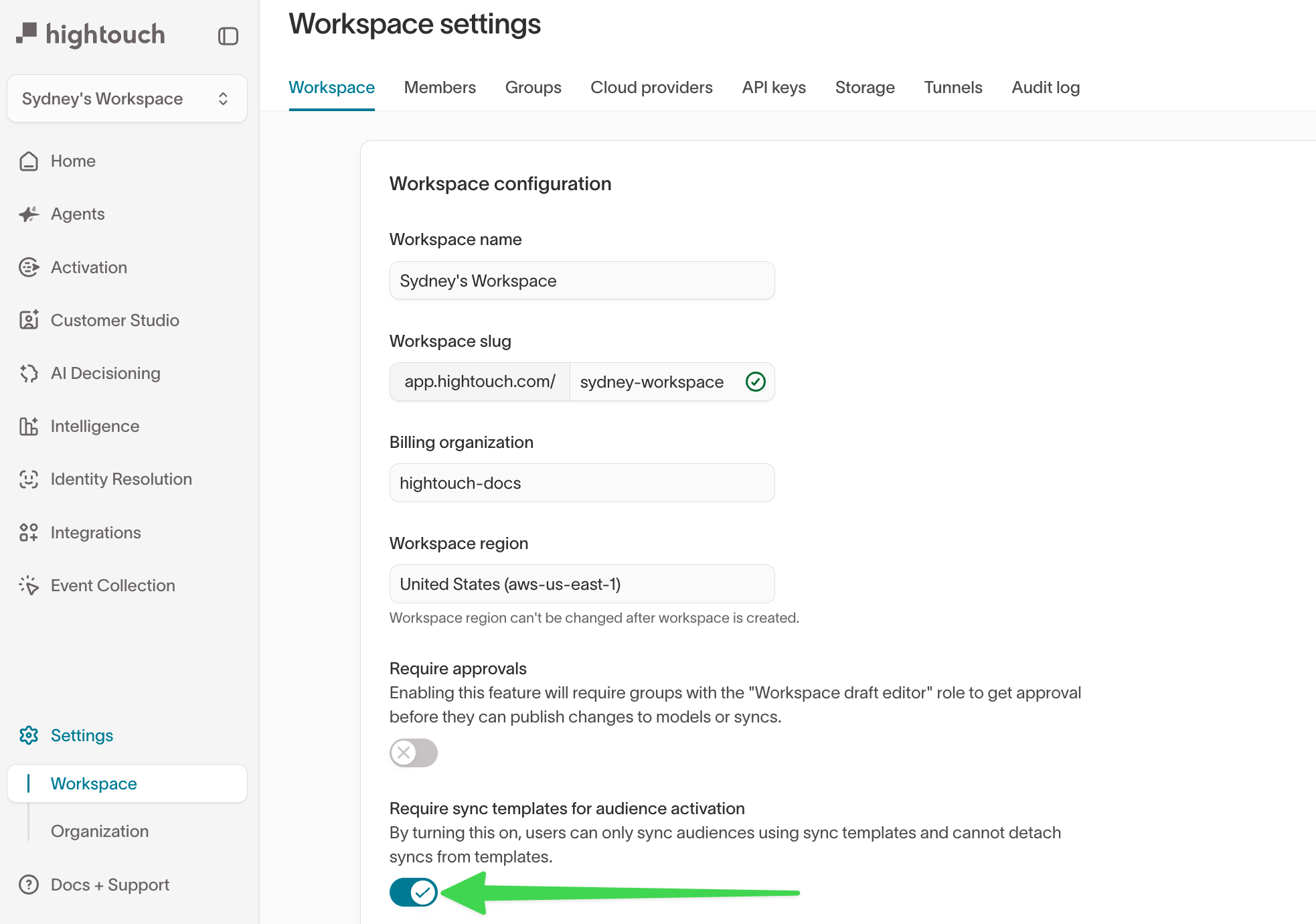Viewport: 1316px width, 924px height.
Task: Click the Identity Resolution icon
Action: pyautogui.click(x=29, y=479)
